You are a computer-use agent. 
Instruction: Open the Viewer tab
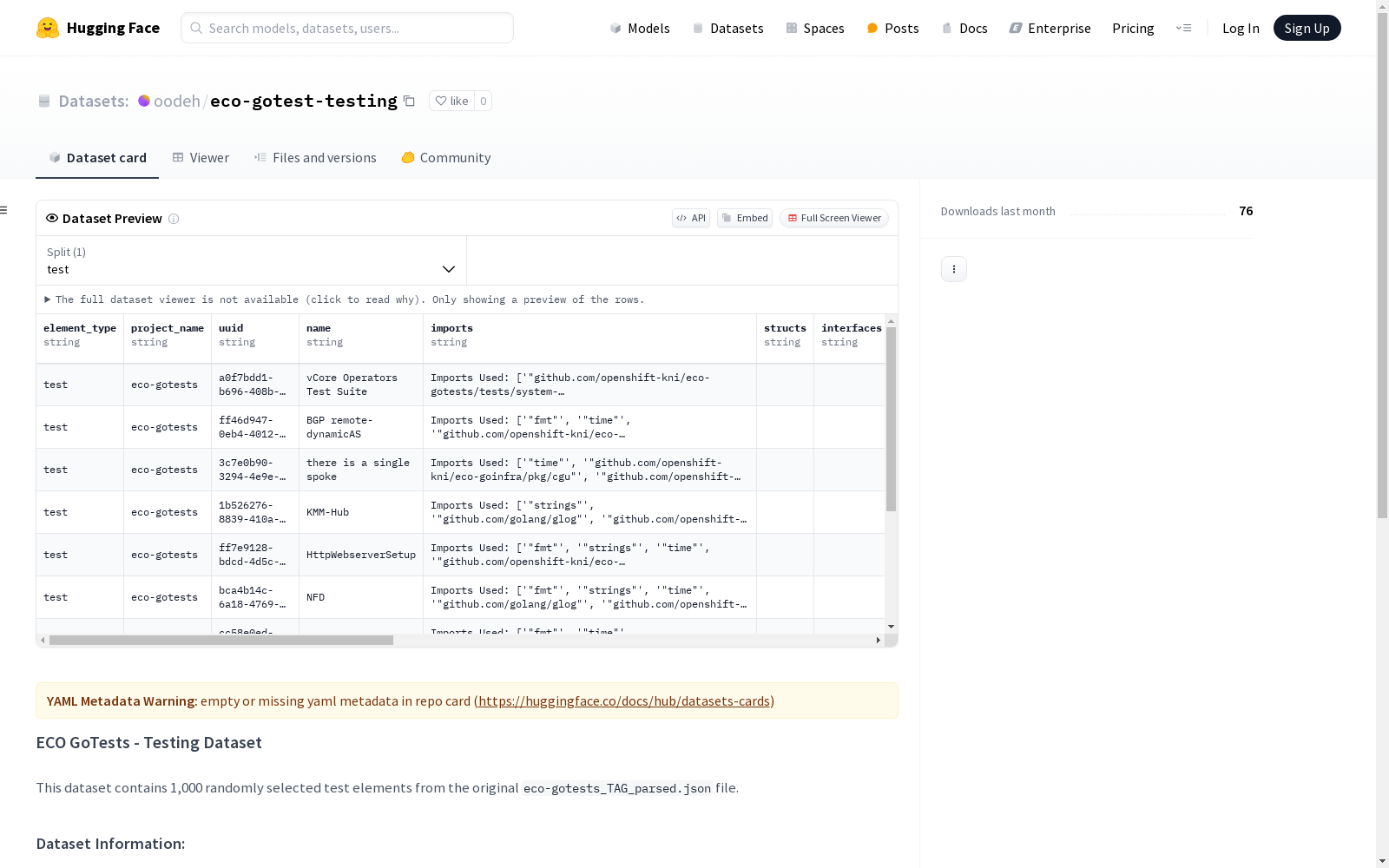[201, 157]
